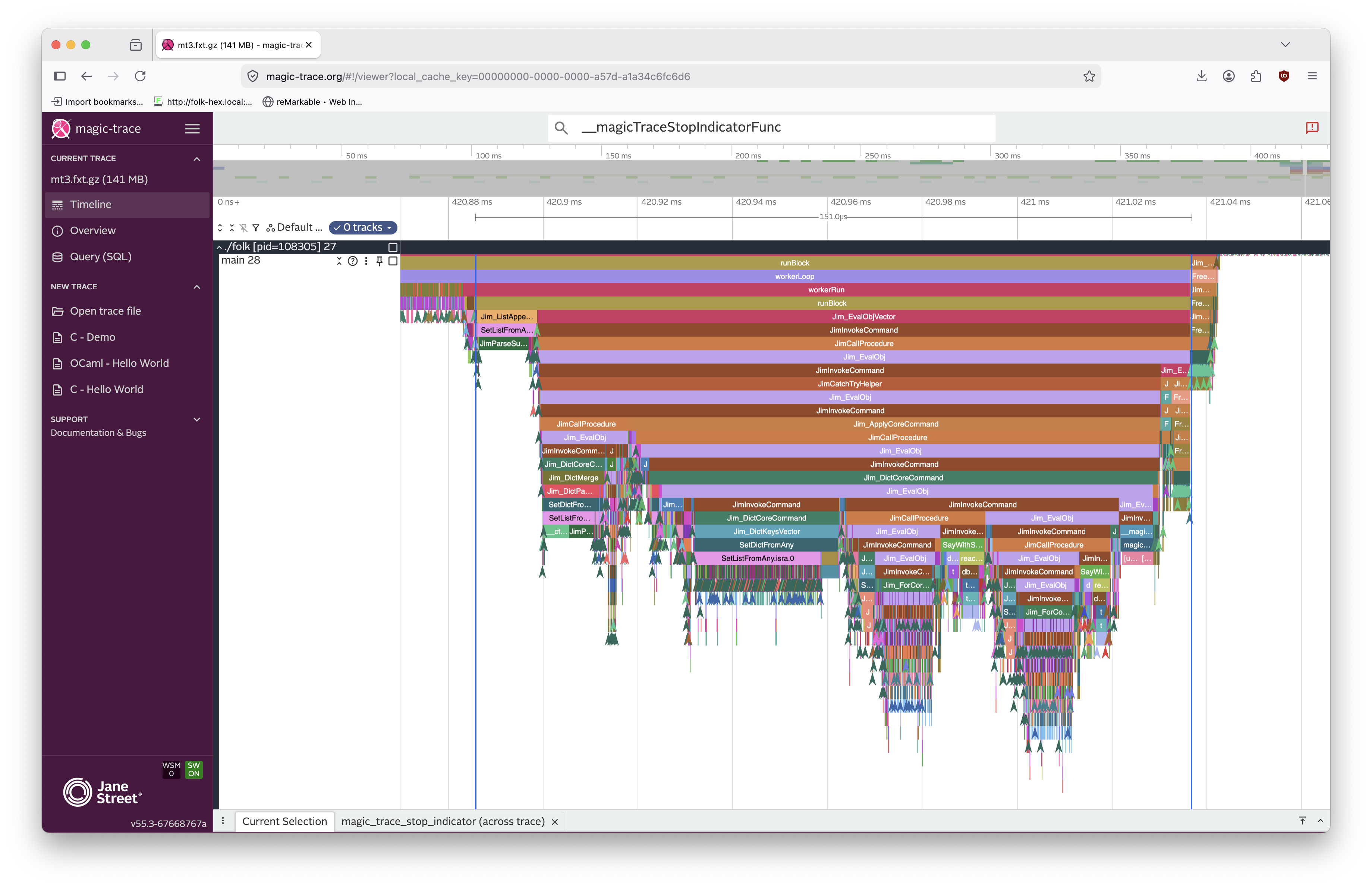Toggle the SW ON indicator
Screen dimensions: 1372x888
[x=194, y=769]
